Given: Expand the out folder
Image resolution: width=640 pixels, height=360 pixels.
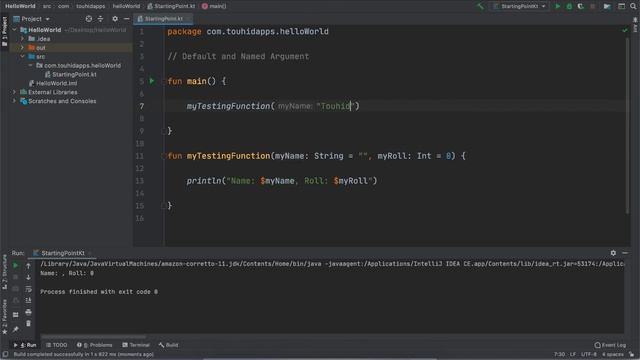Looking at the screenshot, I should tap(22, 48).
